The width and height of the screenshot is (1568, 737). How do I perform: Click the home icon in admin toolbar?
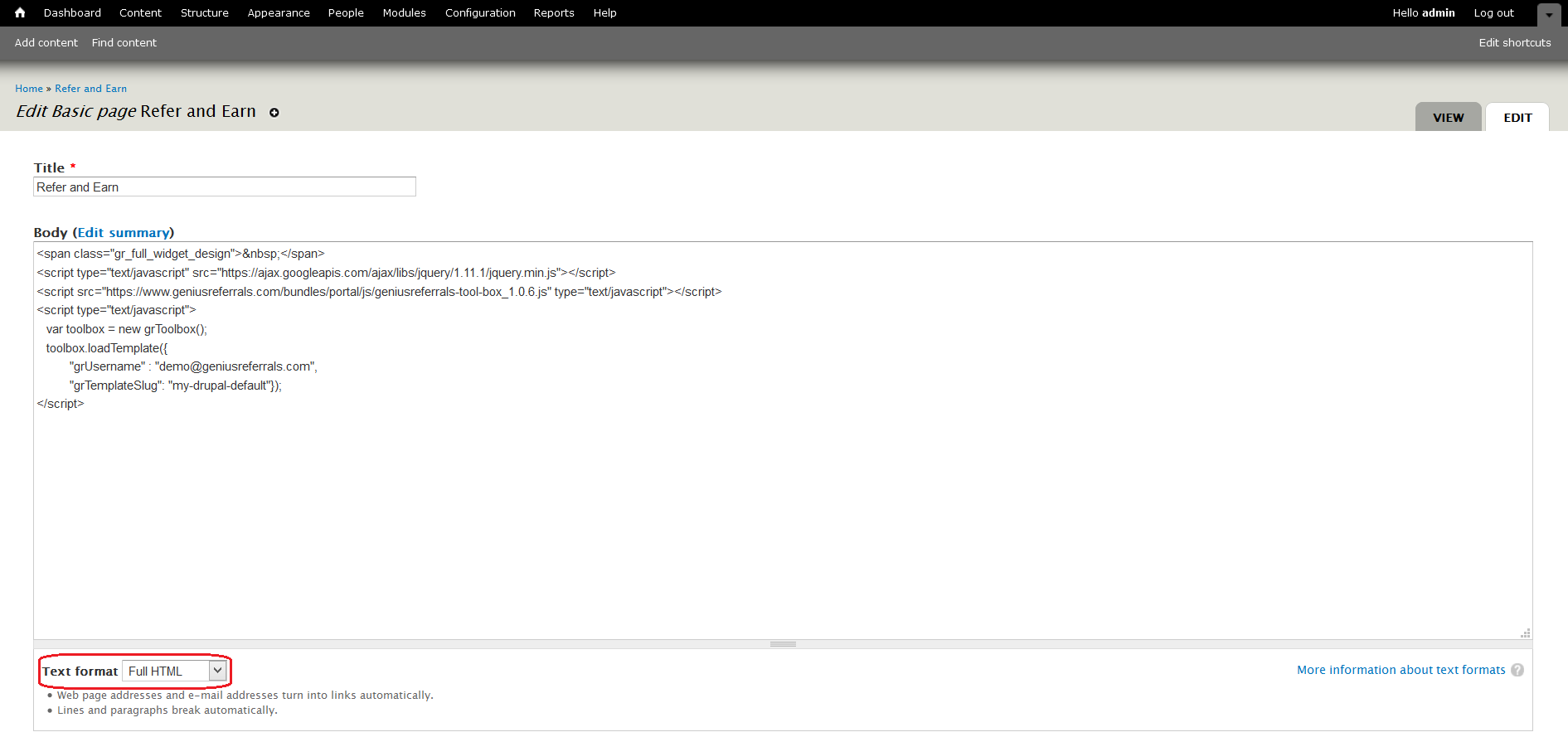click(x=20, y=12)
